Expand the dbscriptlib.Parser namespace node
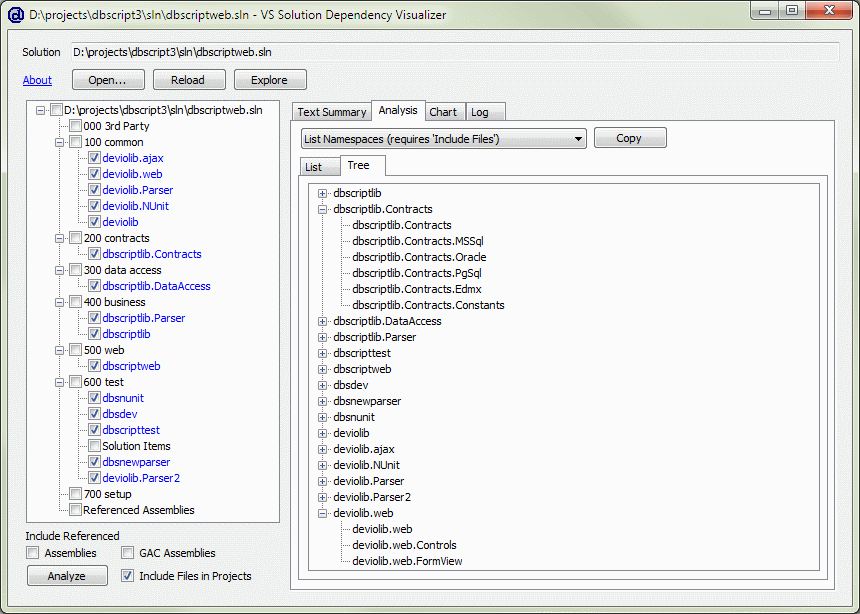 (x=322, y=337)
